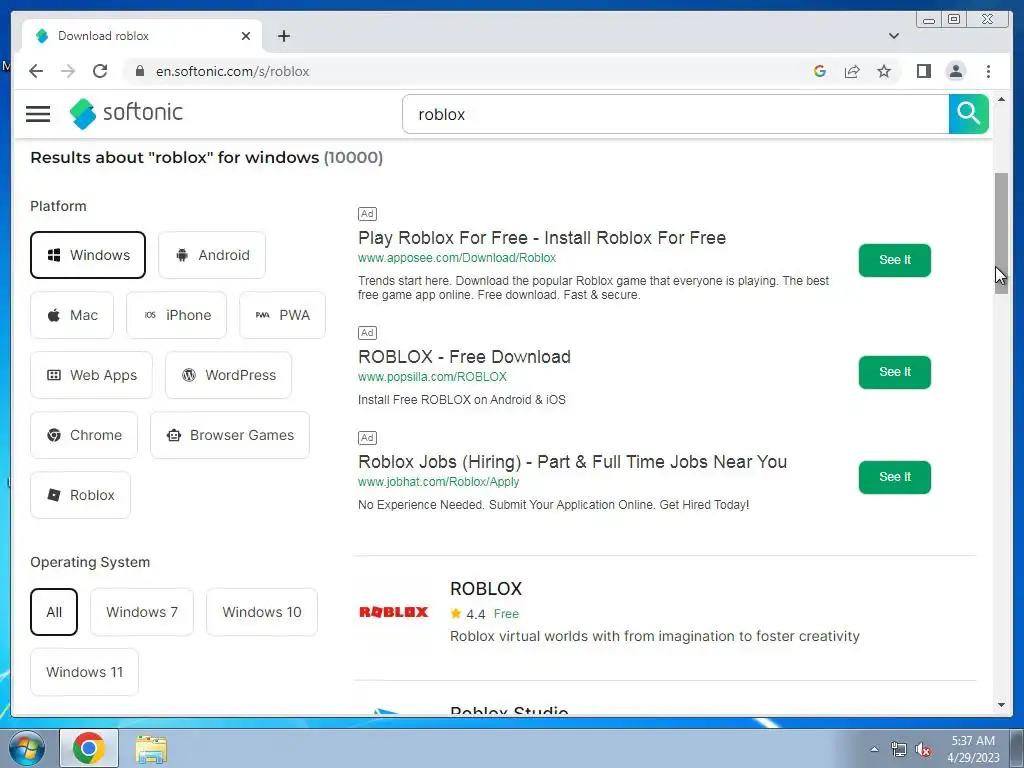Click the muted volume tray icon
The height and width of the screenshot is (768, 1024).
(923, 749)
